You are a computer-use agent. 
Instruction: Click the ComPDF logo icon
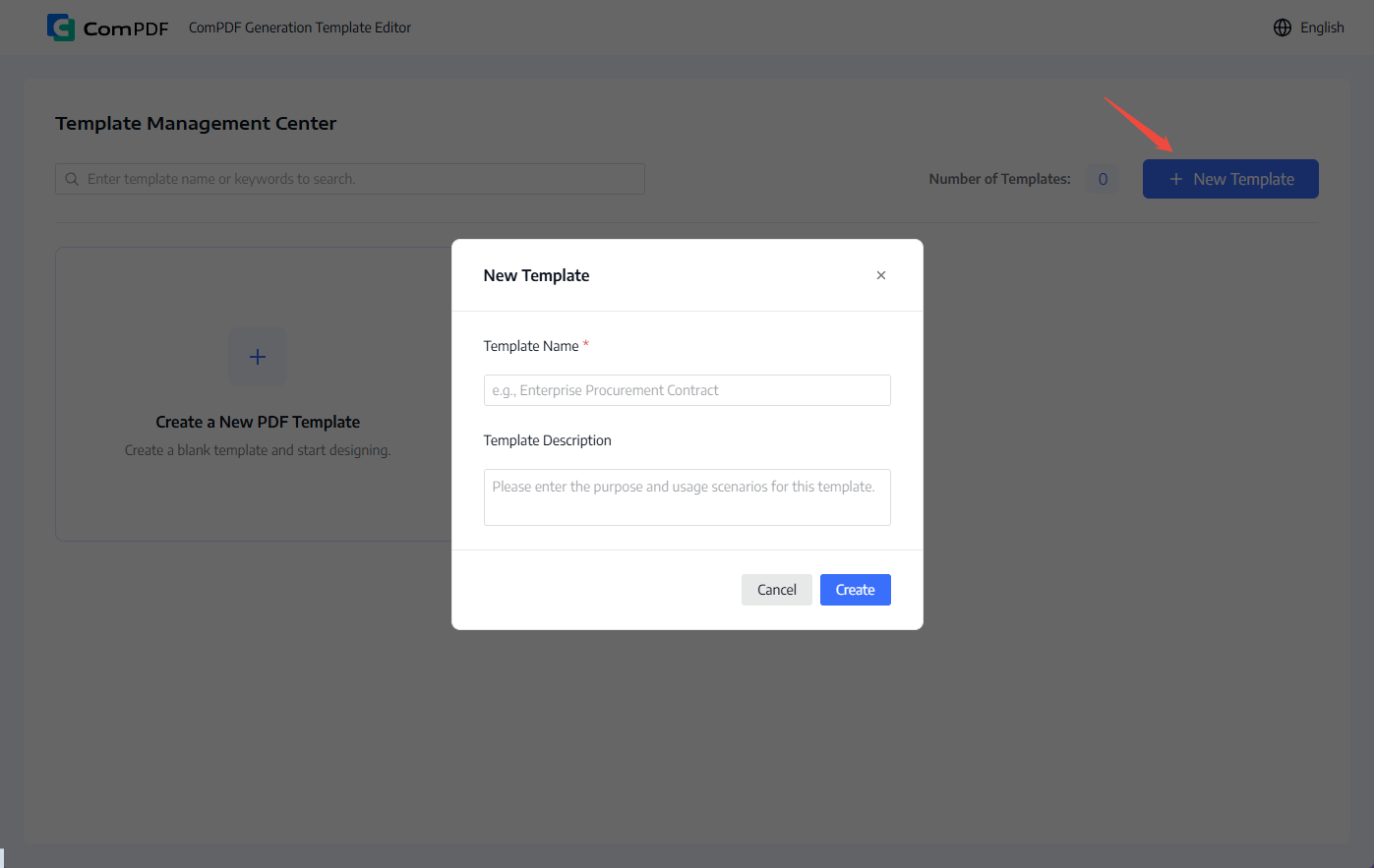[61, 28]
